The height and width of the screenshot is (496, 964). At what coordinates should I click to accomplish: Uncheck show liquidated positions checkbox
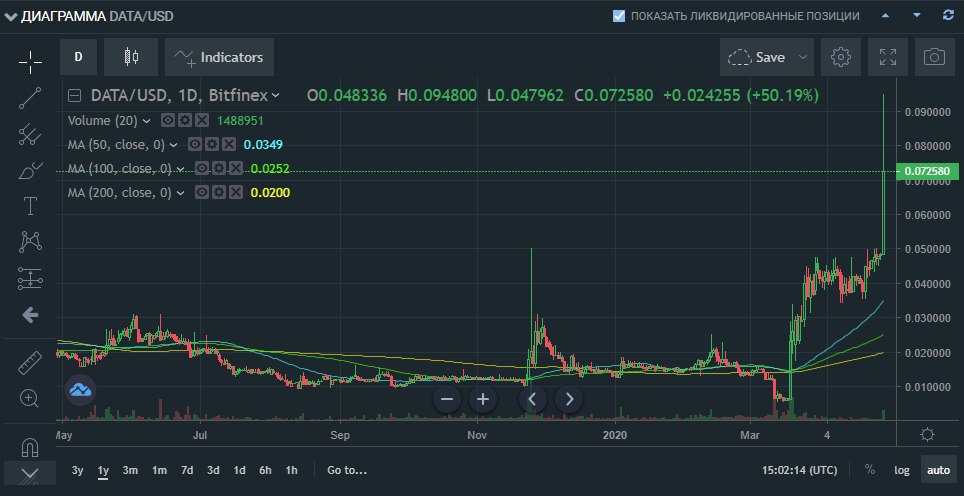(619, 16)
